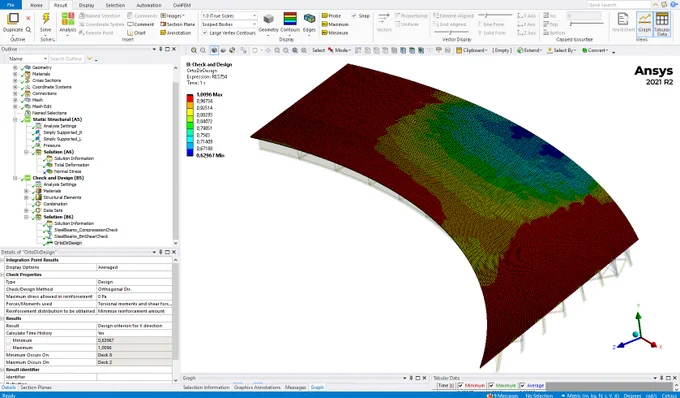The width and height of the screenshot is (680, 398).
Task: Click the find magnifier icon beside Duplicate
Action: (28, 29)
